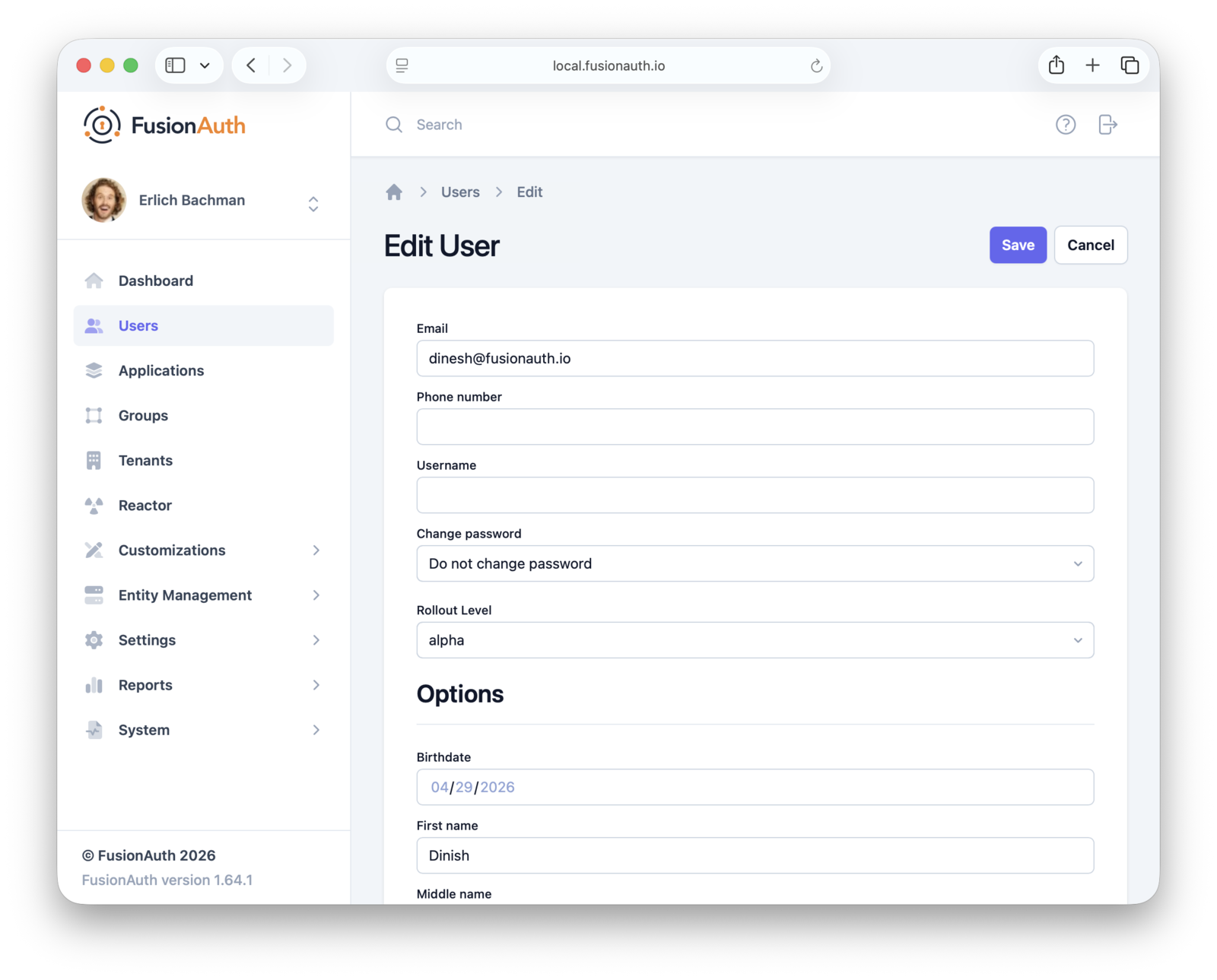Expand the System submenu chevron
This screenshot has width=1217, height=980.
click(316, 730)
